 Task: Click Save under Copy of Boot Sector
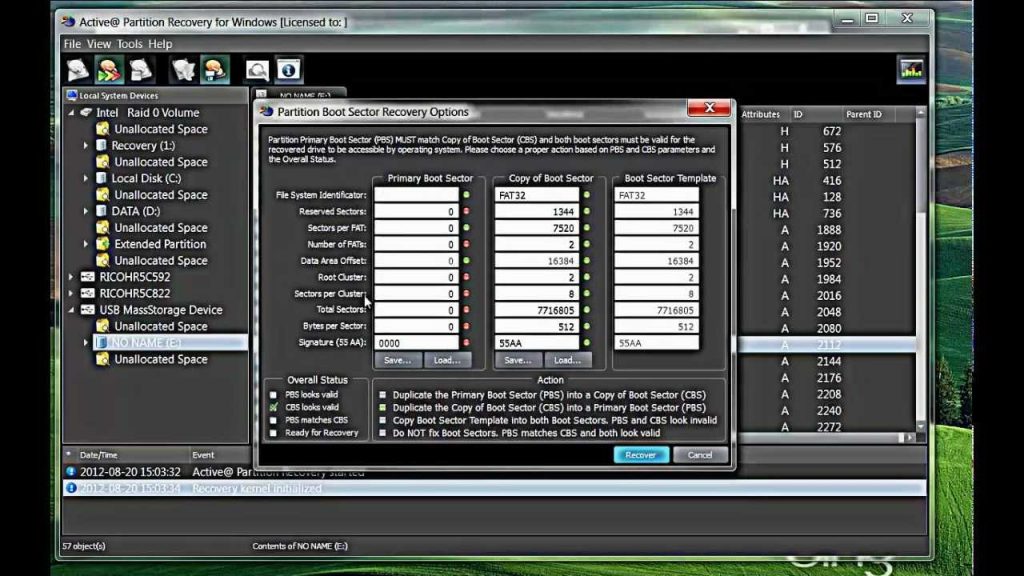pos(518,360)
